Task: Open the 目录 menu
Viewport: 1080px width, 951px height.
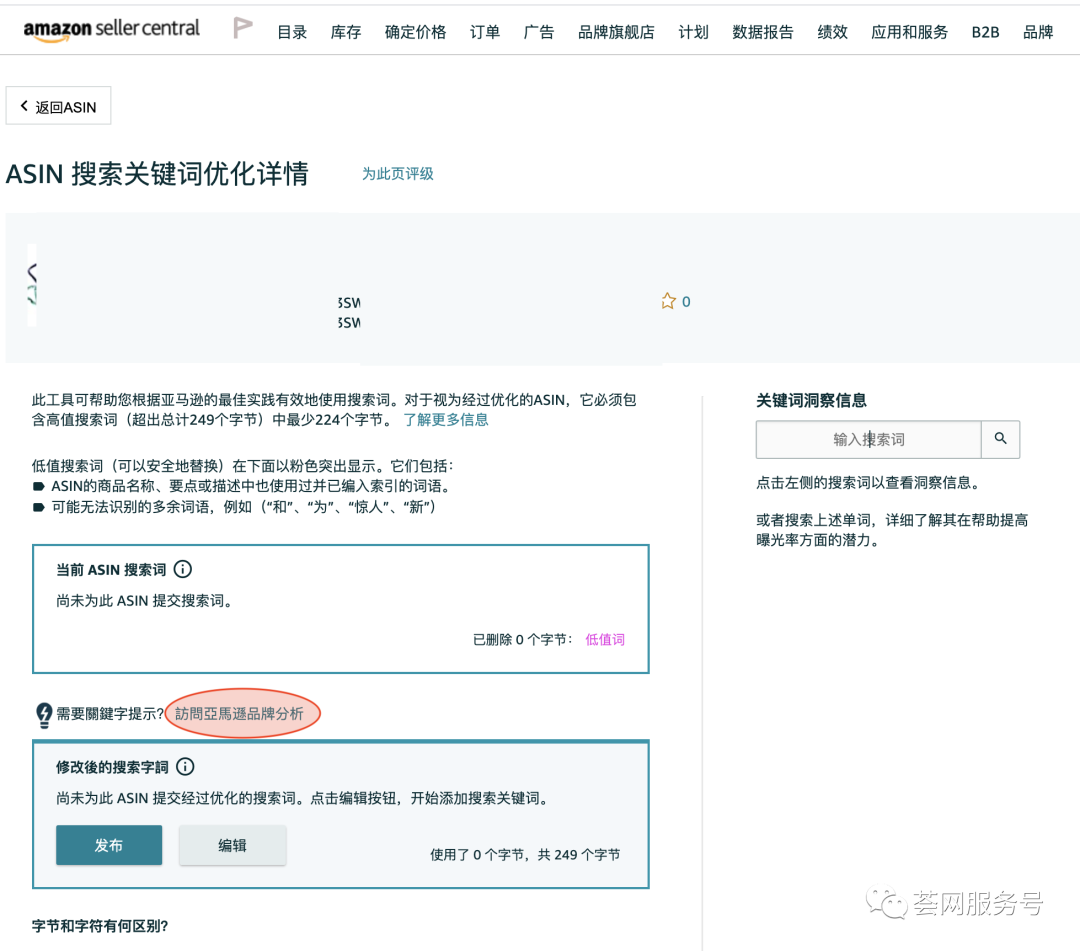Action: pyautogui.click(x=292, y=32)
